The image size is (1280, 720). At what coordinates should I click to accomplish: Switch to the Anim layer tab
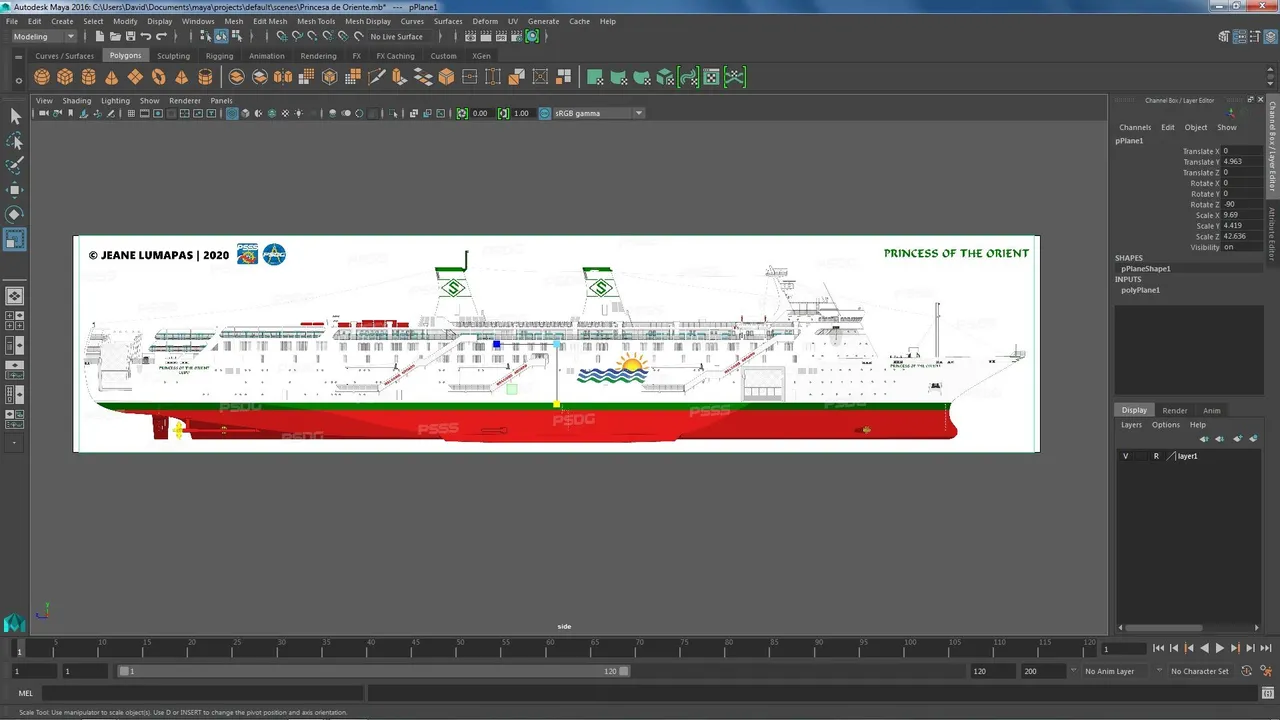[x=1211, y=410]
